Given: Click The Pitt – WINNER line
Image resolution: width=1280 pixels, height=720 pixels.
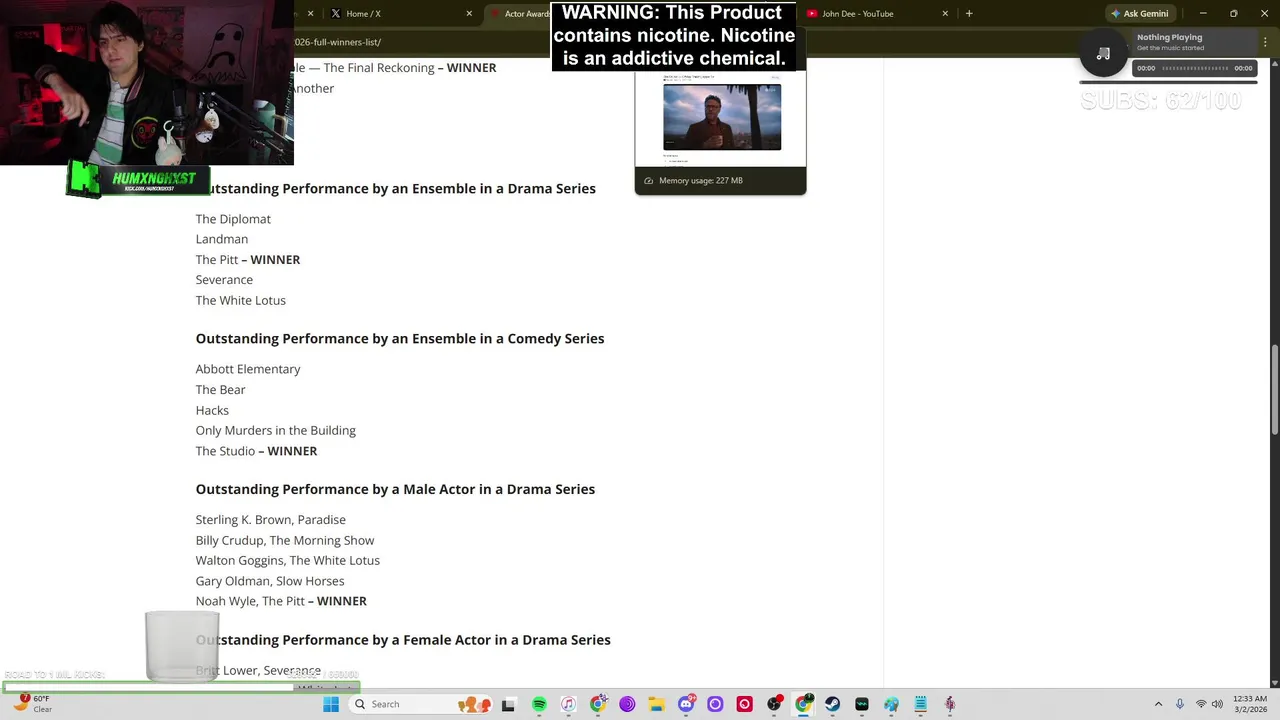Looking at the screenshot, I should tap(248, 260).
